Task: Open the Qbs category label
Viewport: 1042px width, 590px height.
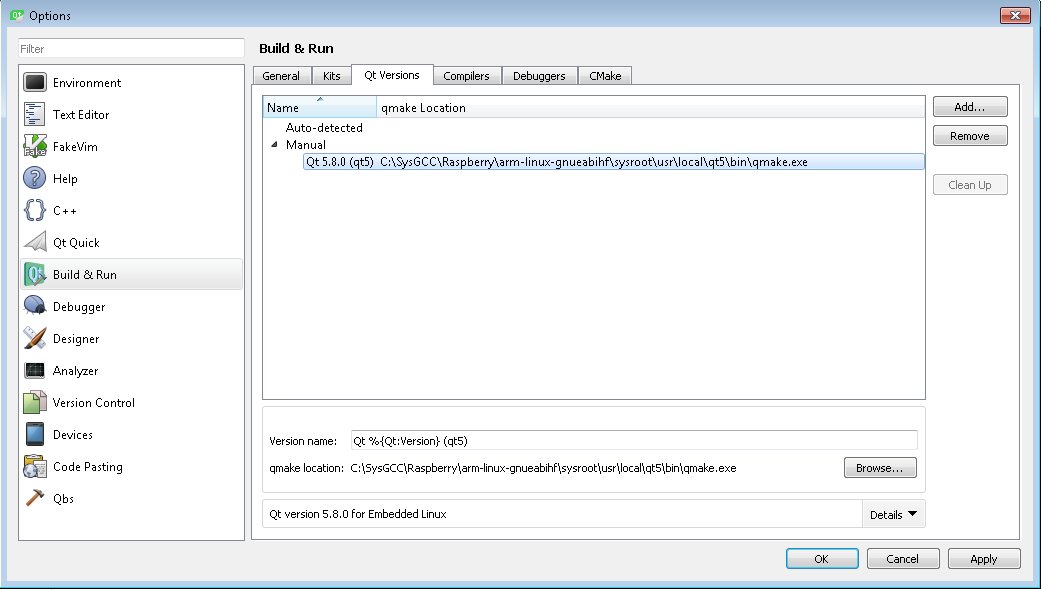Action: (x=64, y=498)
